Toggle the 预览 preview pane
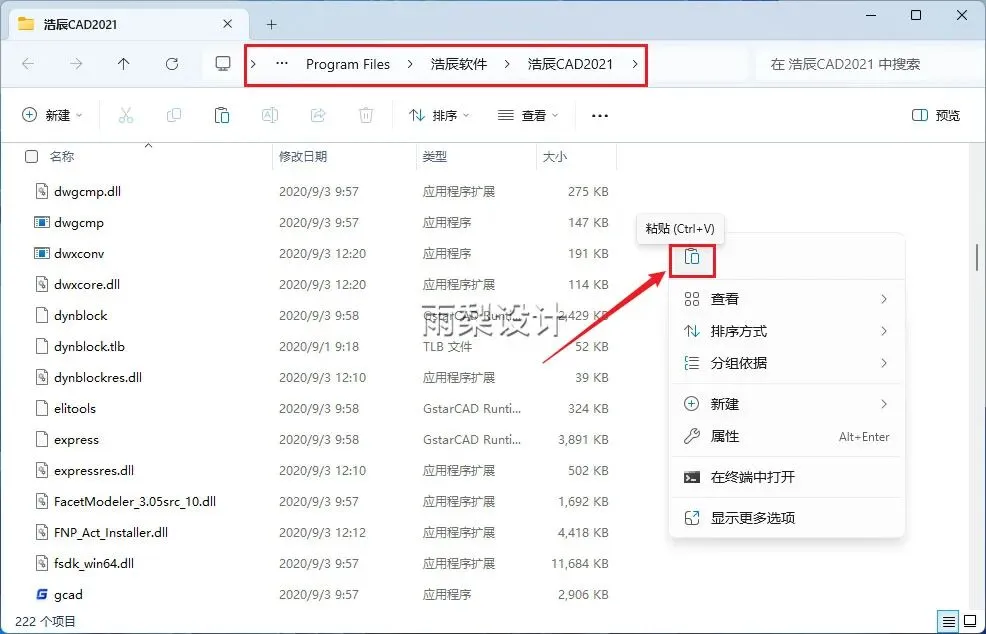986x634 pixels. click(936, 115)
